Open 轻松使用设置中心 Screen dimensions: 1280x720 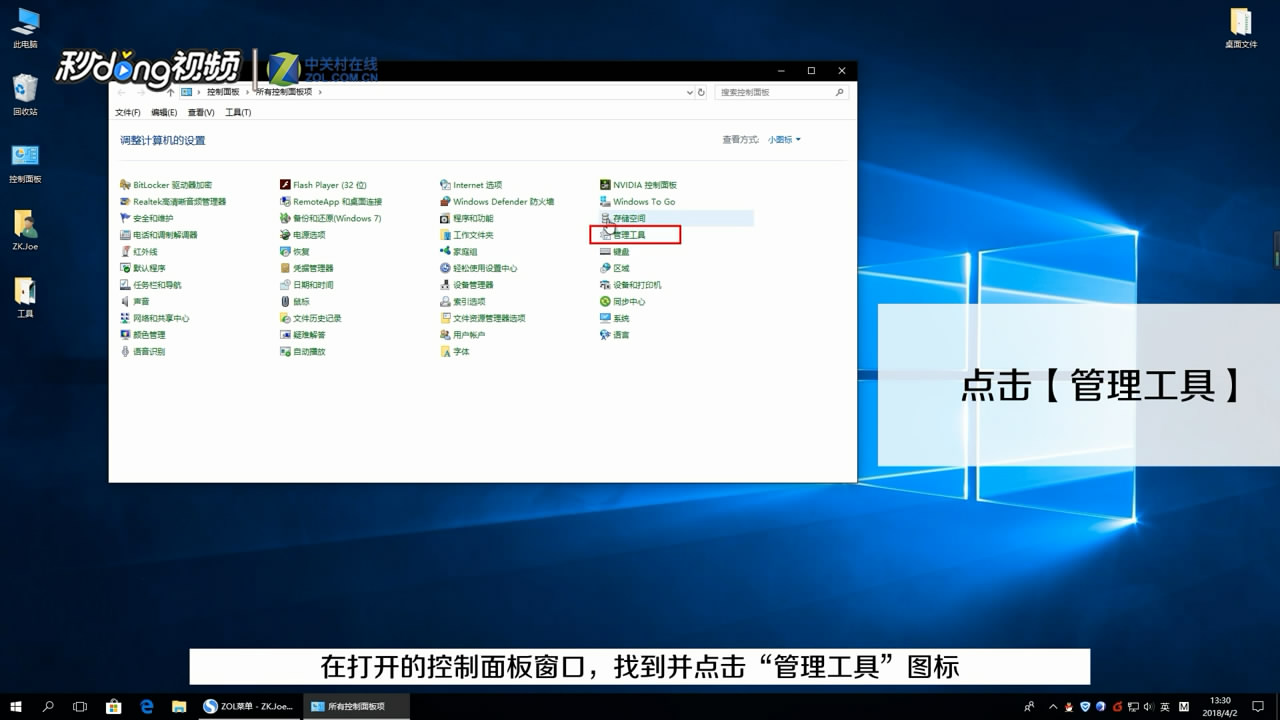tap(479, 268)
